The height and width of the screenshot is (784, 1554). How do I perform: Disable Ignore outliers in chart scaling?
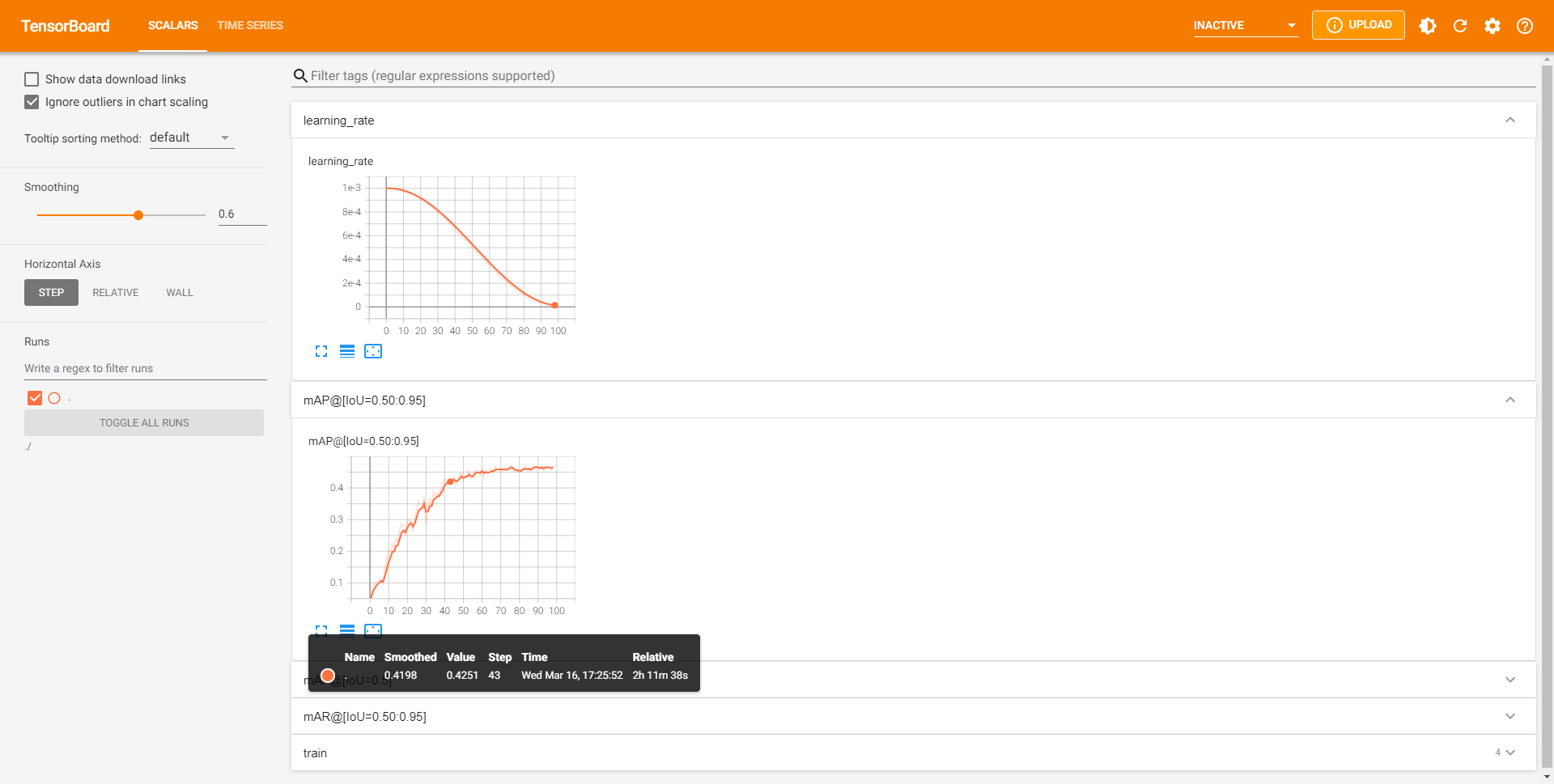click(x=32, y=102)
